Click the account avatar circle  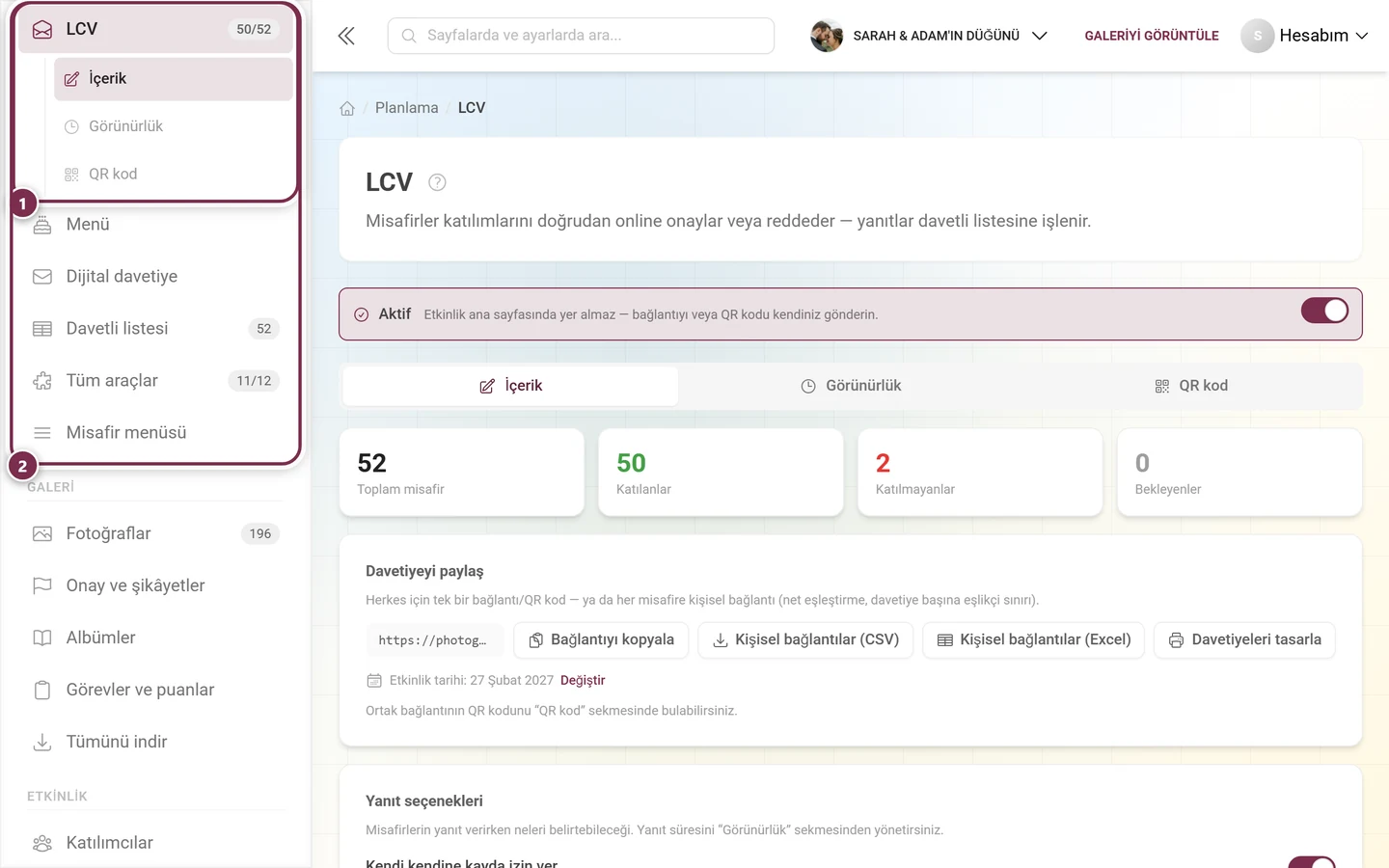click(x=1257, y=36)
